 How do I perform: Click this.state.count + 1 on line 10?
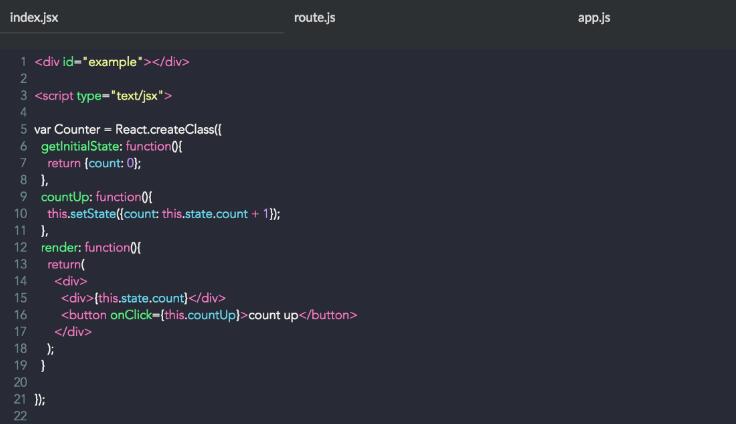(215, 214)
